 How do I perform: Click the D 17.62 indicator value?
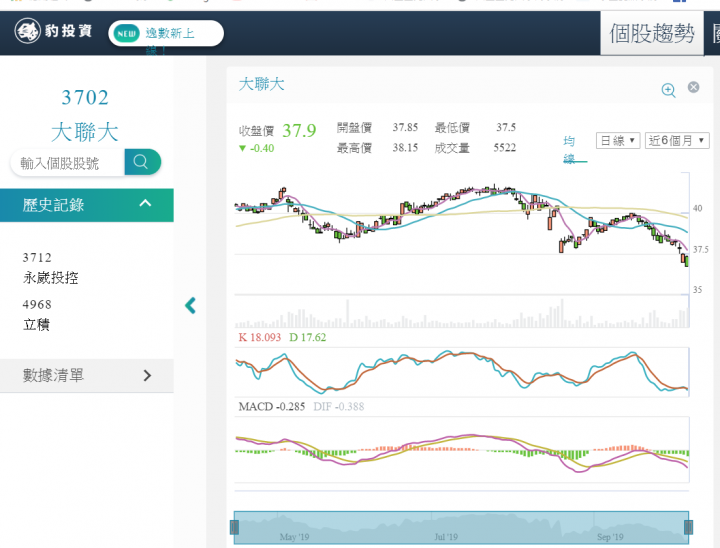308,337
